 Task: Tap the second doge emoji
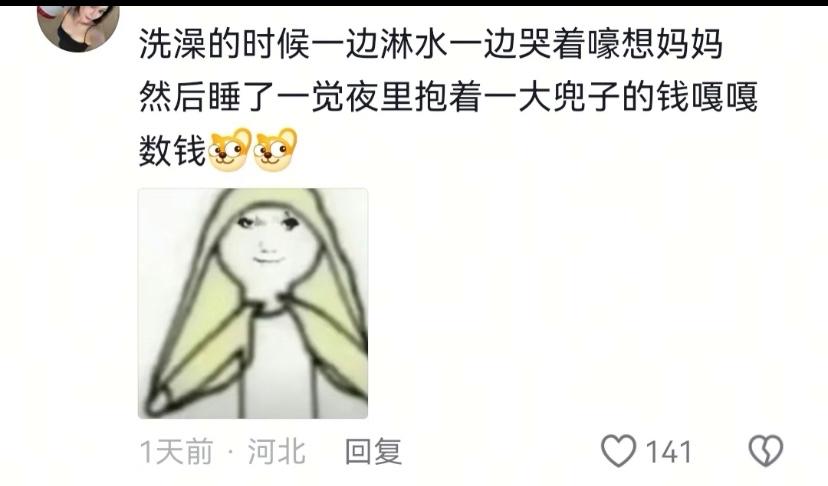pos(275,151)
